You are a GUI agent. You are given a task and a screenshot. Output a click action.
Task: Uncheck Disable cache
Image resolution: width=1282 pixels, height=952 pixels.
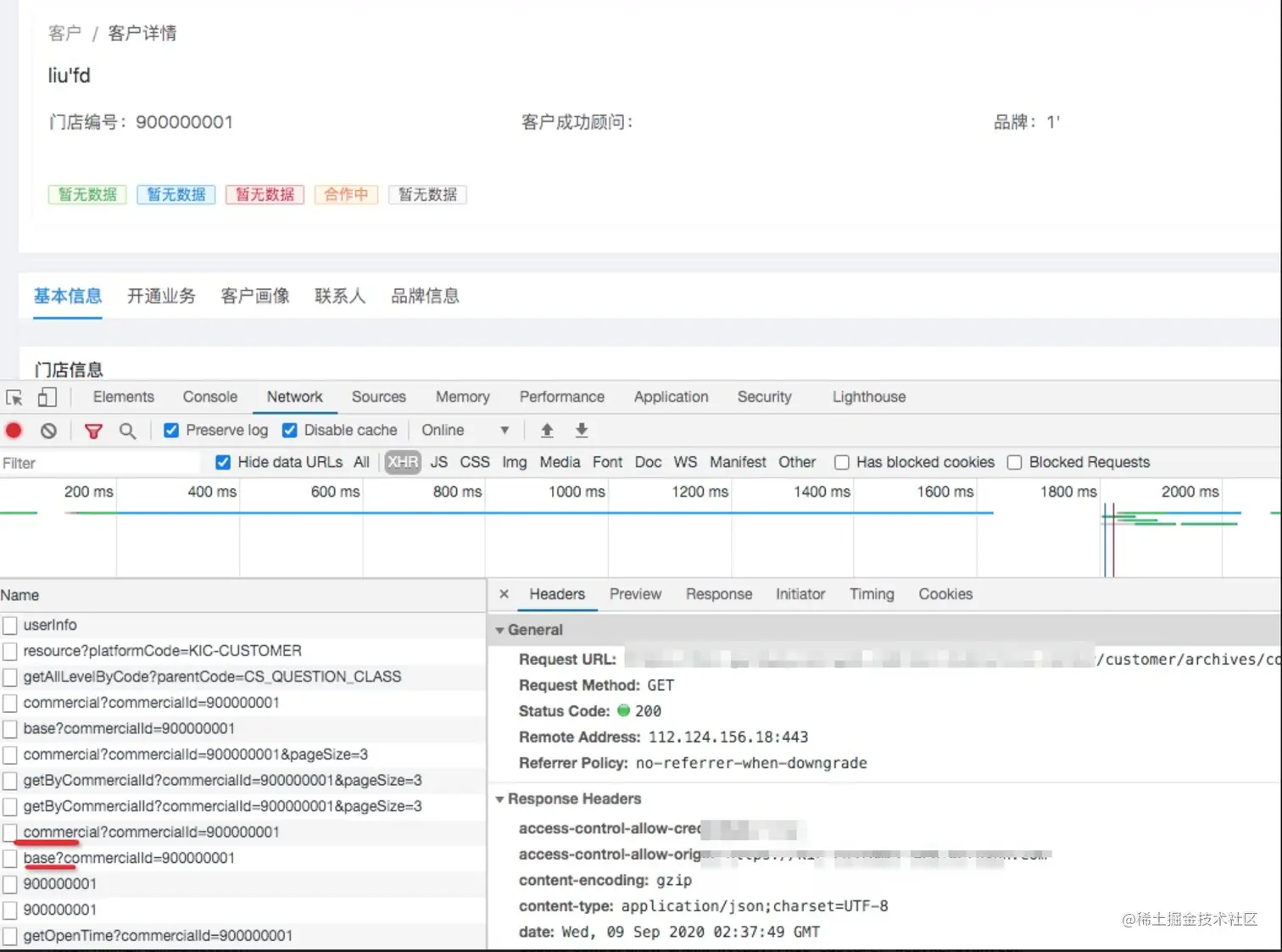pyautogui.click(x=289, y=430)
